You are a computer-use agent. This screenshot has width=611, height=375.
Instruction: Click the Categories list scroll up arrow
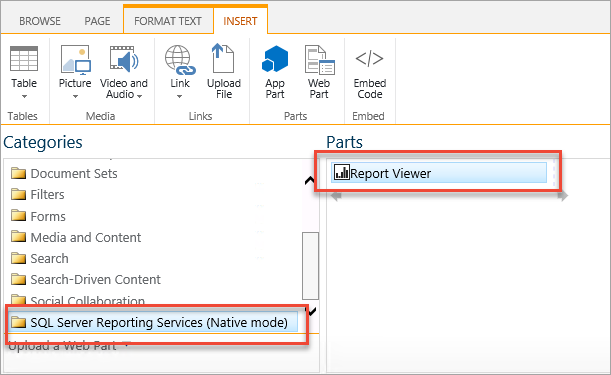point(310,180)
